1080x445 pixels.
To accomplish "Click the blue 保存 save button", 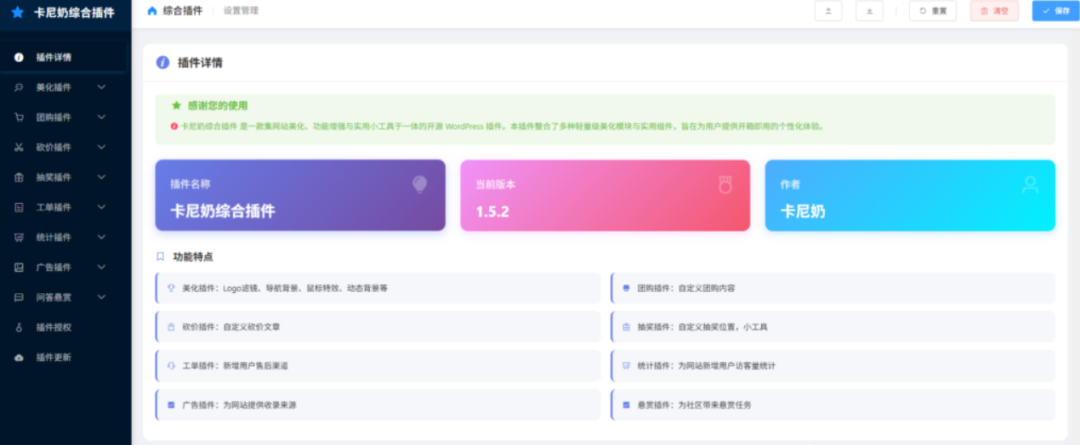I will click(x=1055, y=11).
